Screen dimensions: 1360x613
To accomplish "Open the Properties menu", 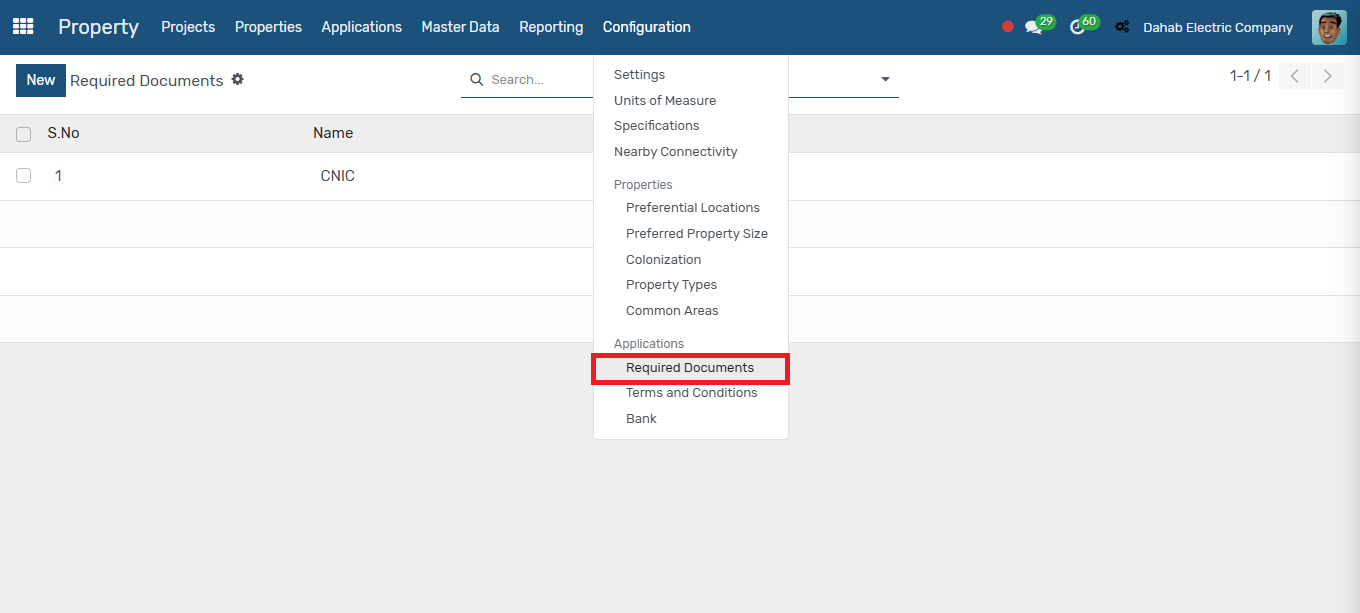I will [x=268, y=27].
